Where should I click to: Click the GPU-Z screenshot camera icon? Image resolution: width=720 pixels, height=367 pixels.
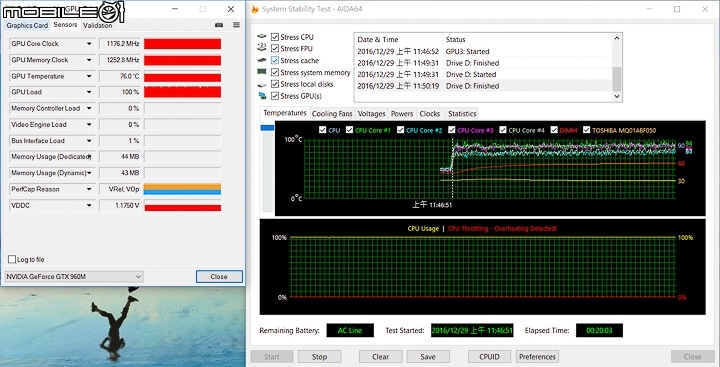click(219, 25)
